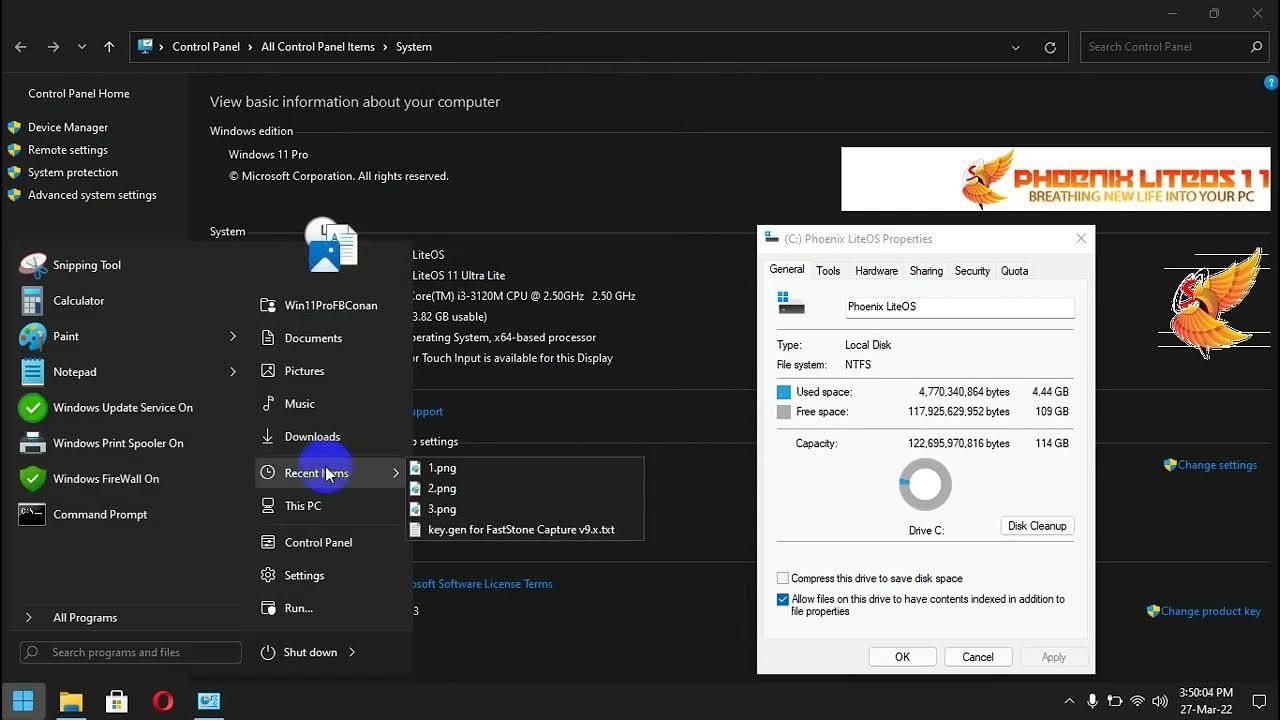The height and width of the screenshot is (720, 1280).
Task: Open Remote settings link
Action: (68, 150)
